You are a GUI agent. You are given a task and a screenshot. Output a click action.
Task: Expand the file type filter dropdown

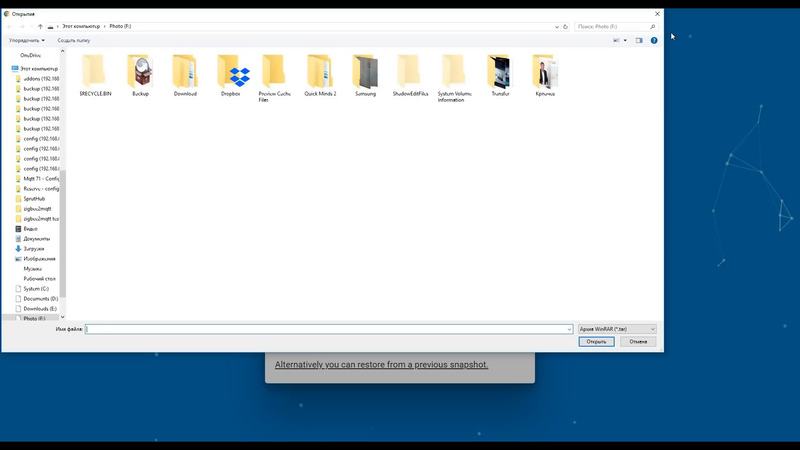[617, 328]
